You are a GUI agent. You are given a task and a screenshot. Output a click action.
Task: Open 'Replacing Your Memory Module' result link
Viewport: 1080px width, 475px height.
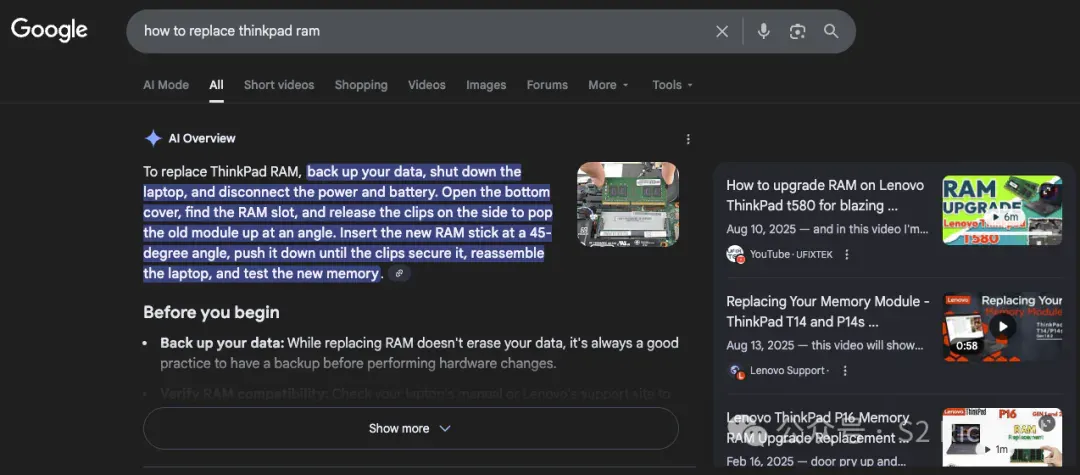tap(828, 311)
